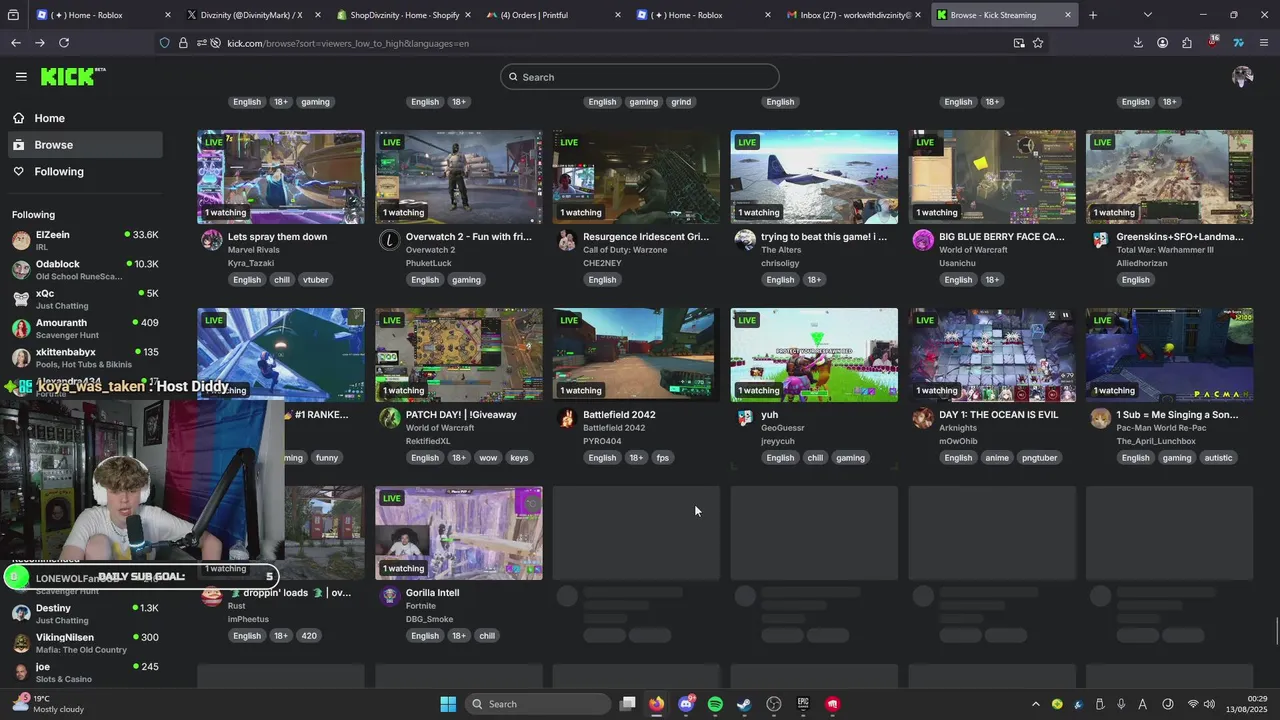The width and height of the screenshot is (1280, 720).
Task: Open the Windows Start menu
Action: (448, 704)
